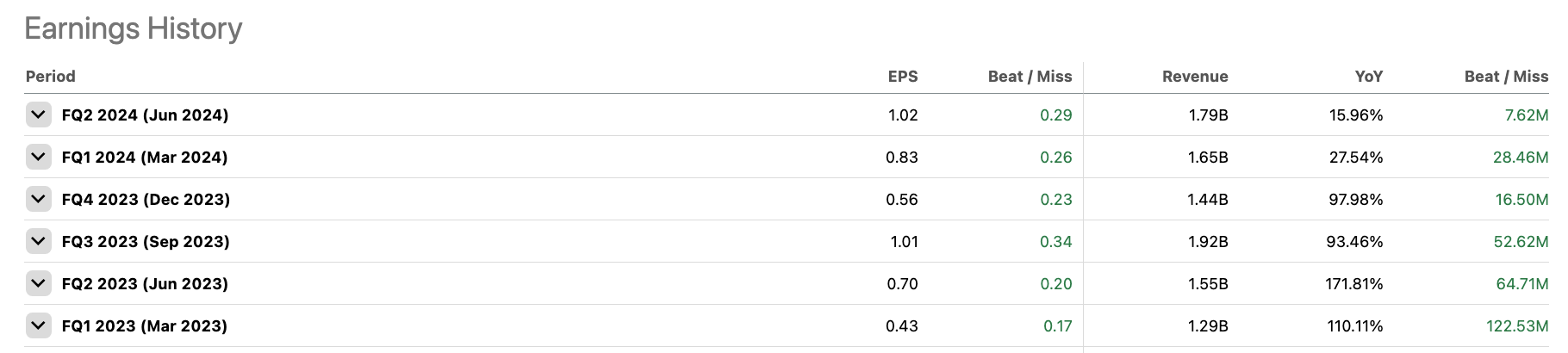Expand the FQ2 2023 (Jun 2023) row
The height and width of the screenshot is (353, 1568).
[x=38, y=283]
